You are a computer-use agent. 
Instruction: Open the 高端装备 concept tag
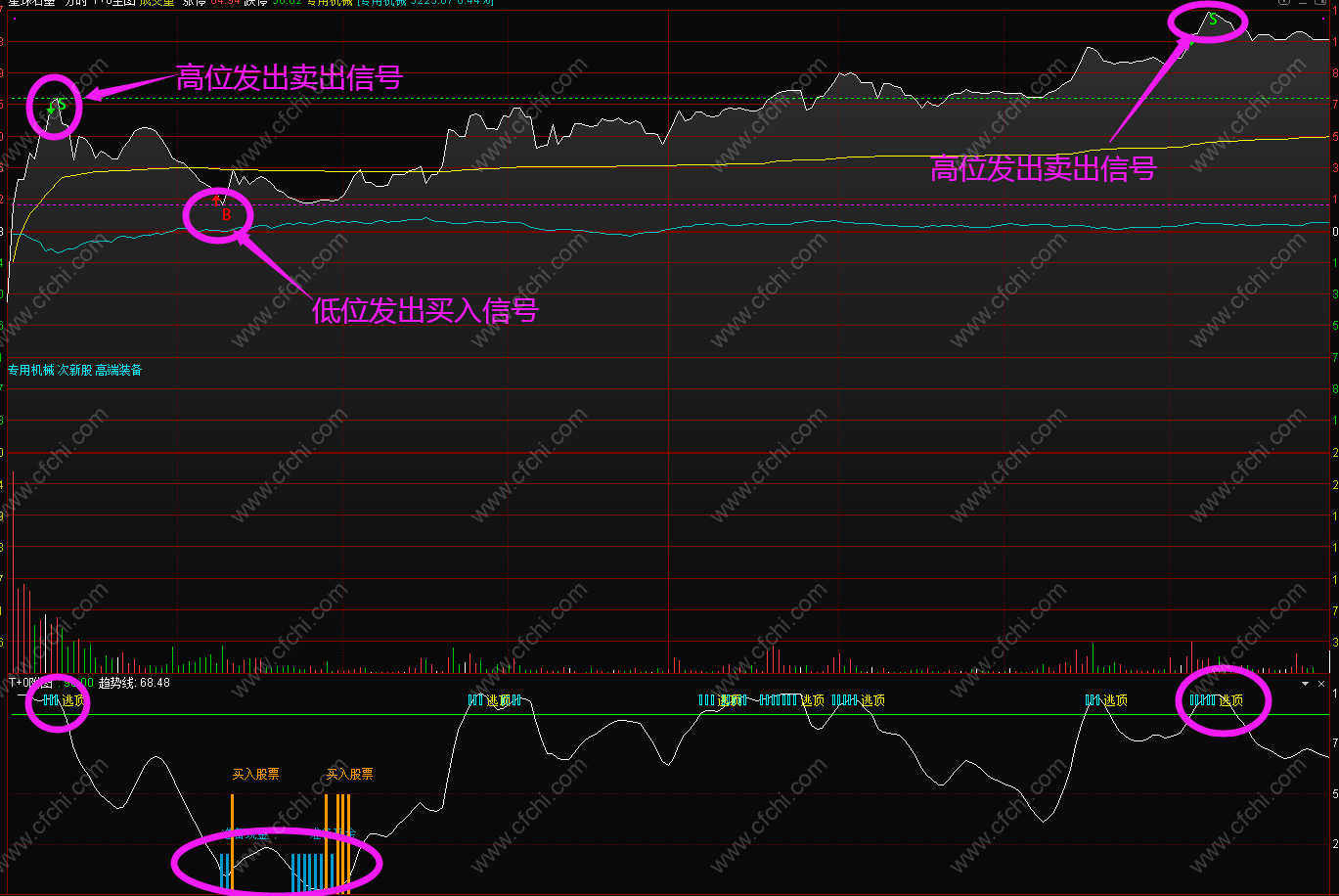click(118, 371)
